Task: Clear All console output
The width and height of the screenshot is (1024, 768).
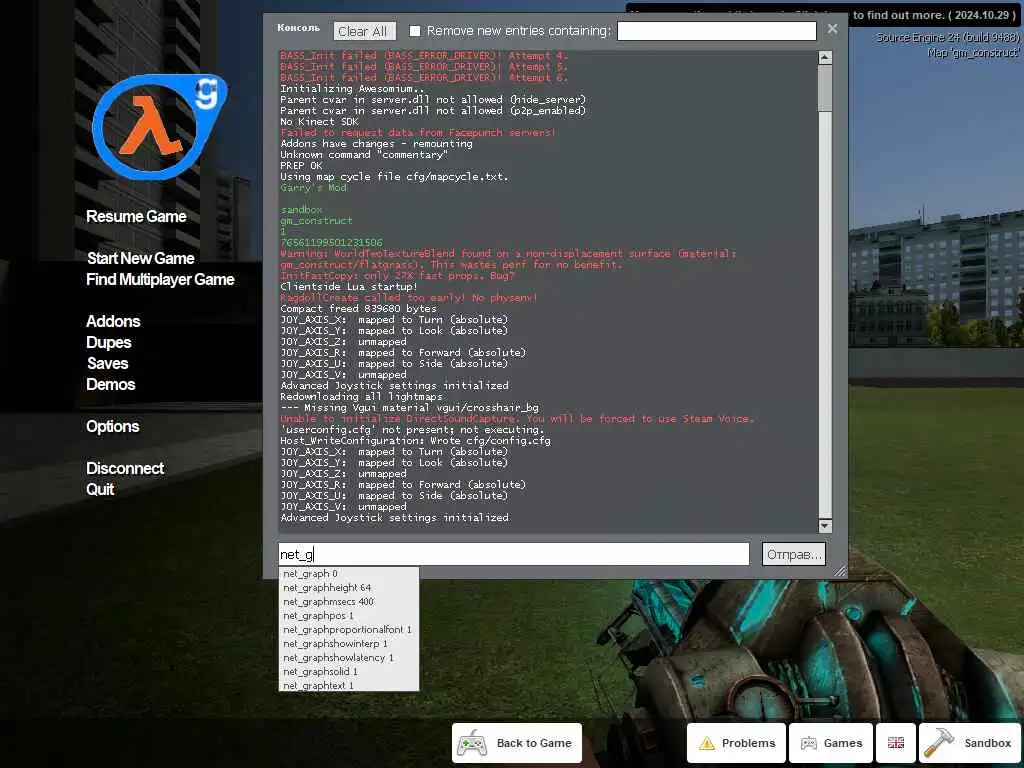Action: [x=364, y=31]
